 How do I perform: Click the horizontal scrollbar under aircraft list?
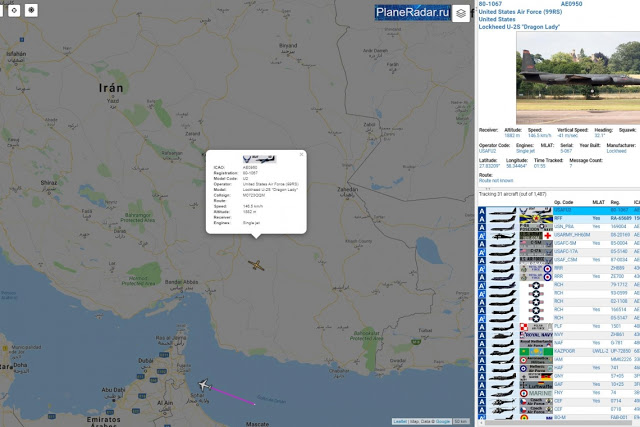tap(559, 423)
